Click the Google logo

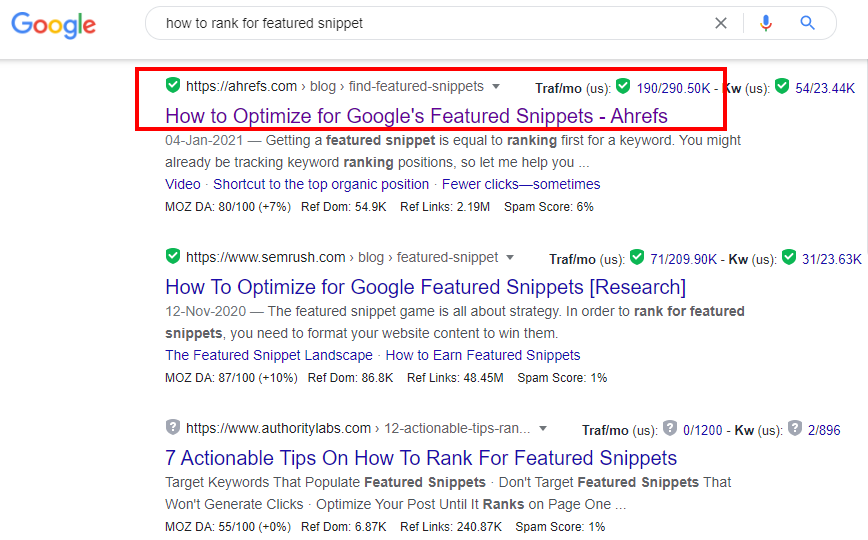pos(54,24)
